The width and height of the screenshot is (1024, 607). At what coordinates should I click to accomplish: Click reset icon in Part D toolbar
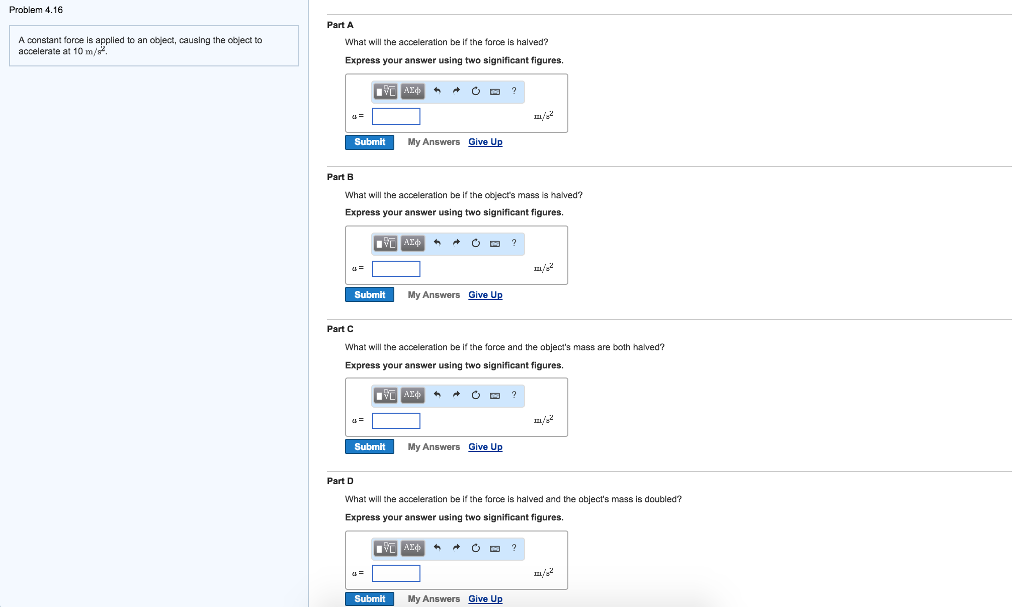pyautogui.click(x=475, y=548)
